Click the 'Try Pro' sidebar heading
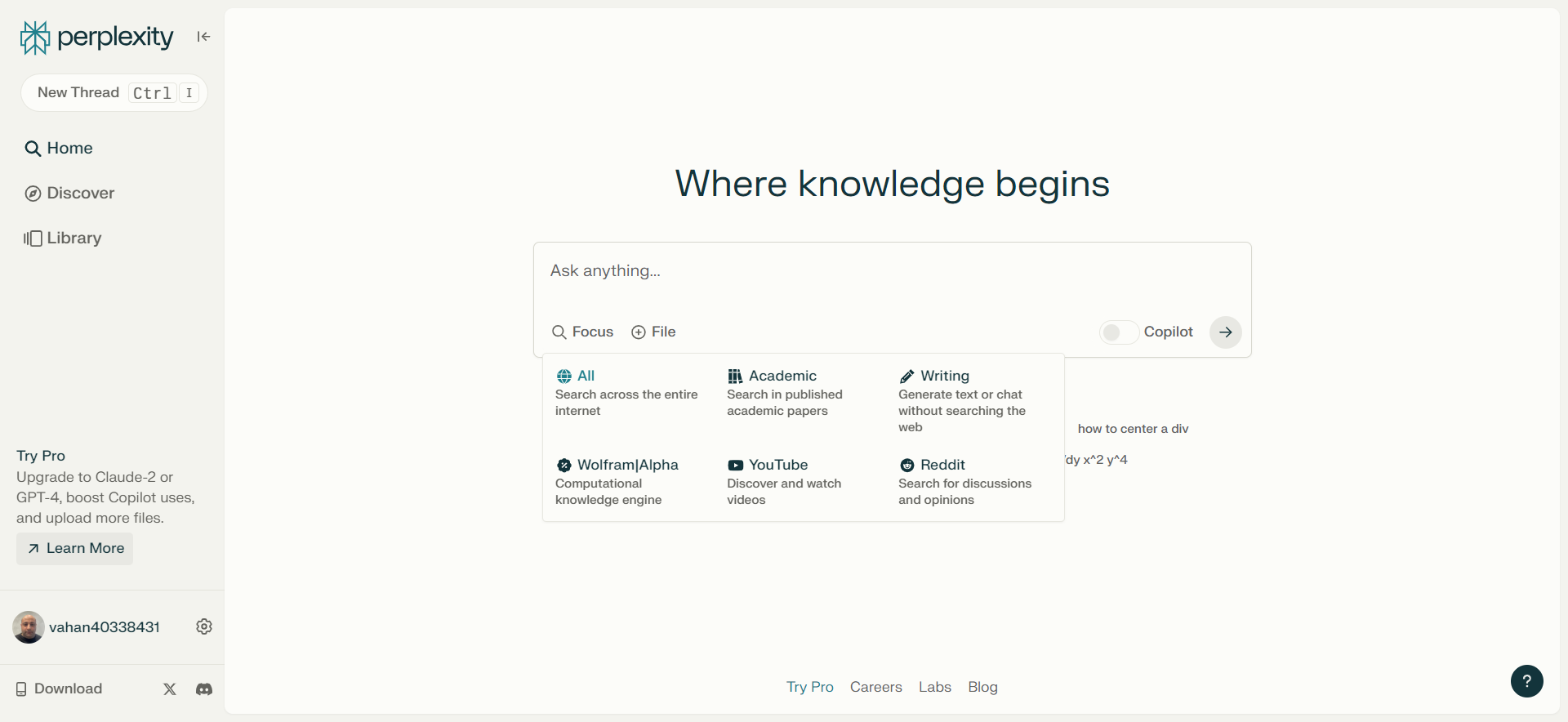The width and height of the screenshot is (1568, 722). pos(41,456)
